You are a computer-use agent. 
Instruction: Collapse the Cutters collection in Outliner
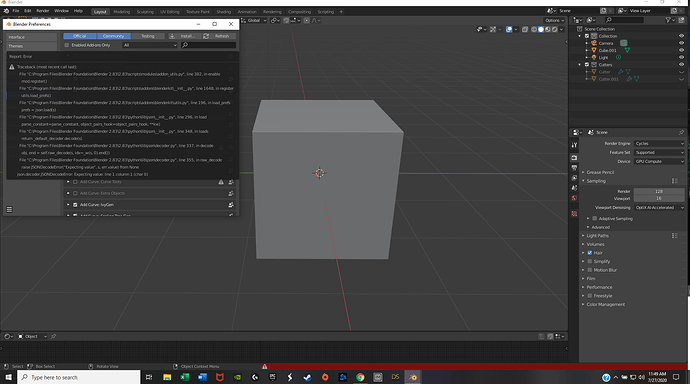(x=580, y=65)
